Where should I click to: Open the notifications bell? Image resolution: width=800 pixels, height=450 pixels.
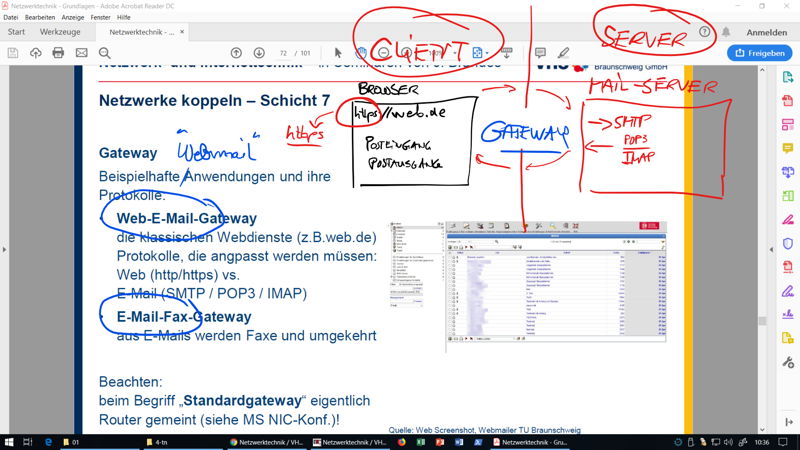(x=726, y=32)
